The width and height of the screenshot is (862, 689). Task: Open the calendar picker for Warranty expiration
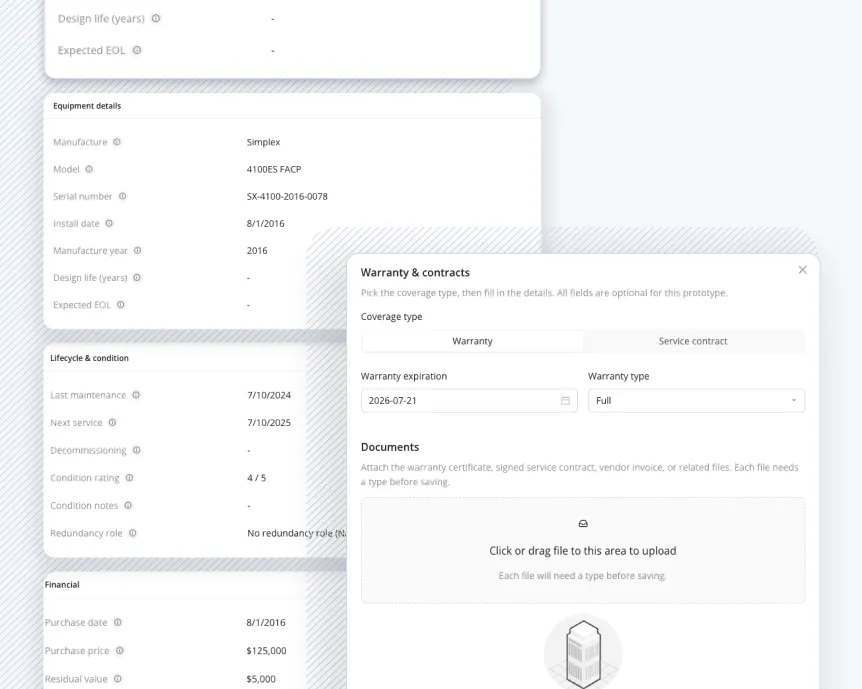(565, 401)
